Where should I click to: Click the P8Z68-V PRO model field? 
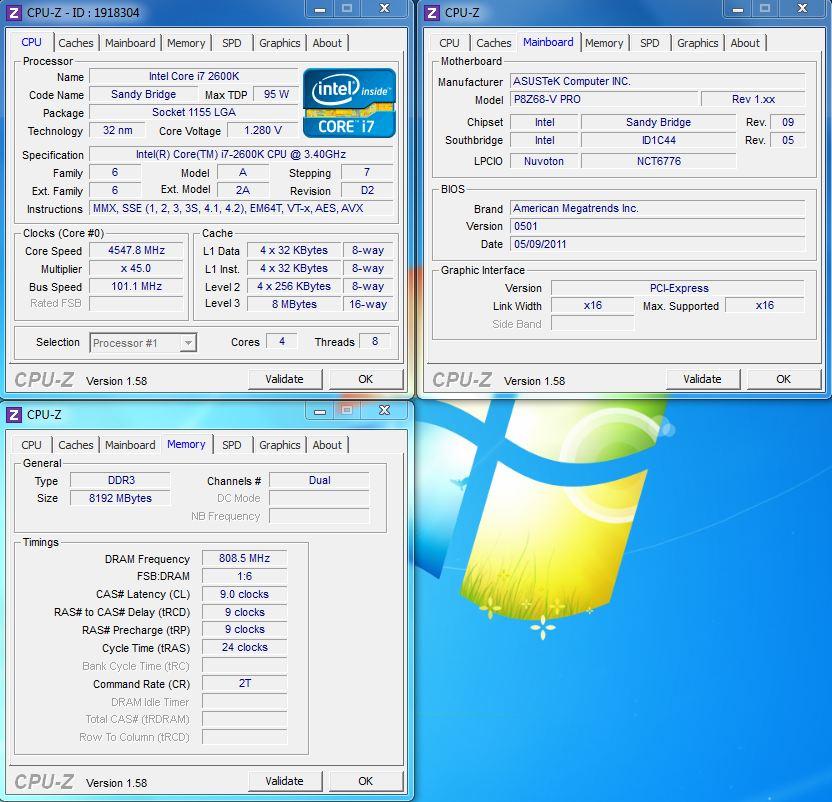604,99
